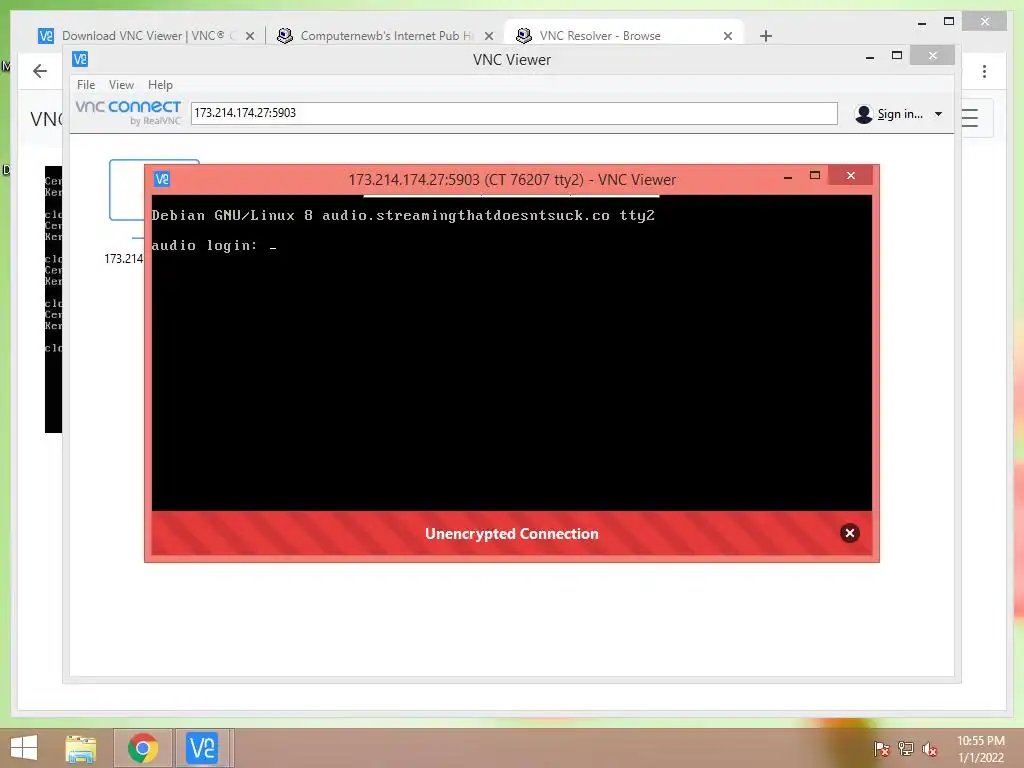Open File Explorer from the taskbar

(x=81, y=748)
